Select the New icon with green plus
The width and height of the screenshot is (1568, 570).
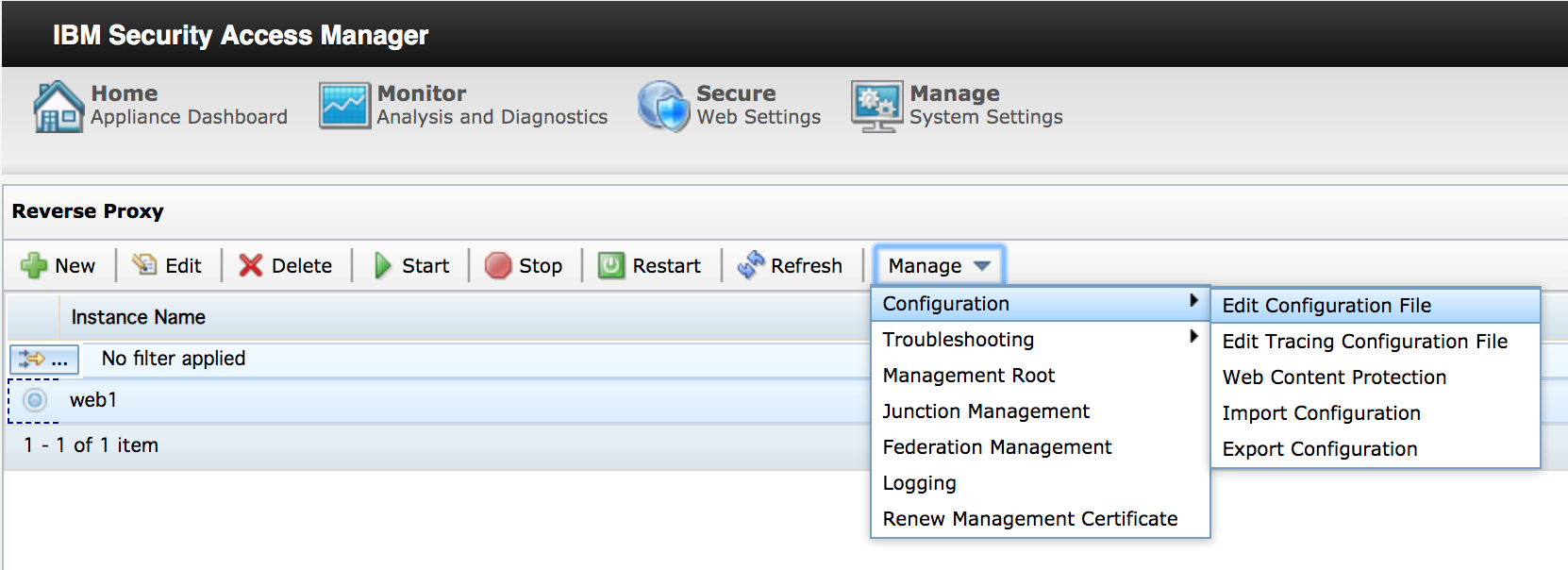pos(35,265)
